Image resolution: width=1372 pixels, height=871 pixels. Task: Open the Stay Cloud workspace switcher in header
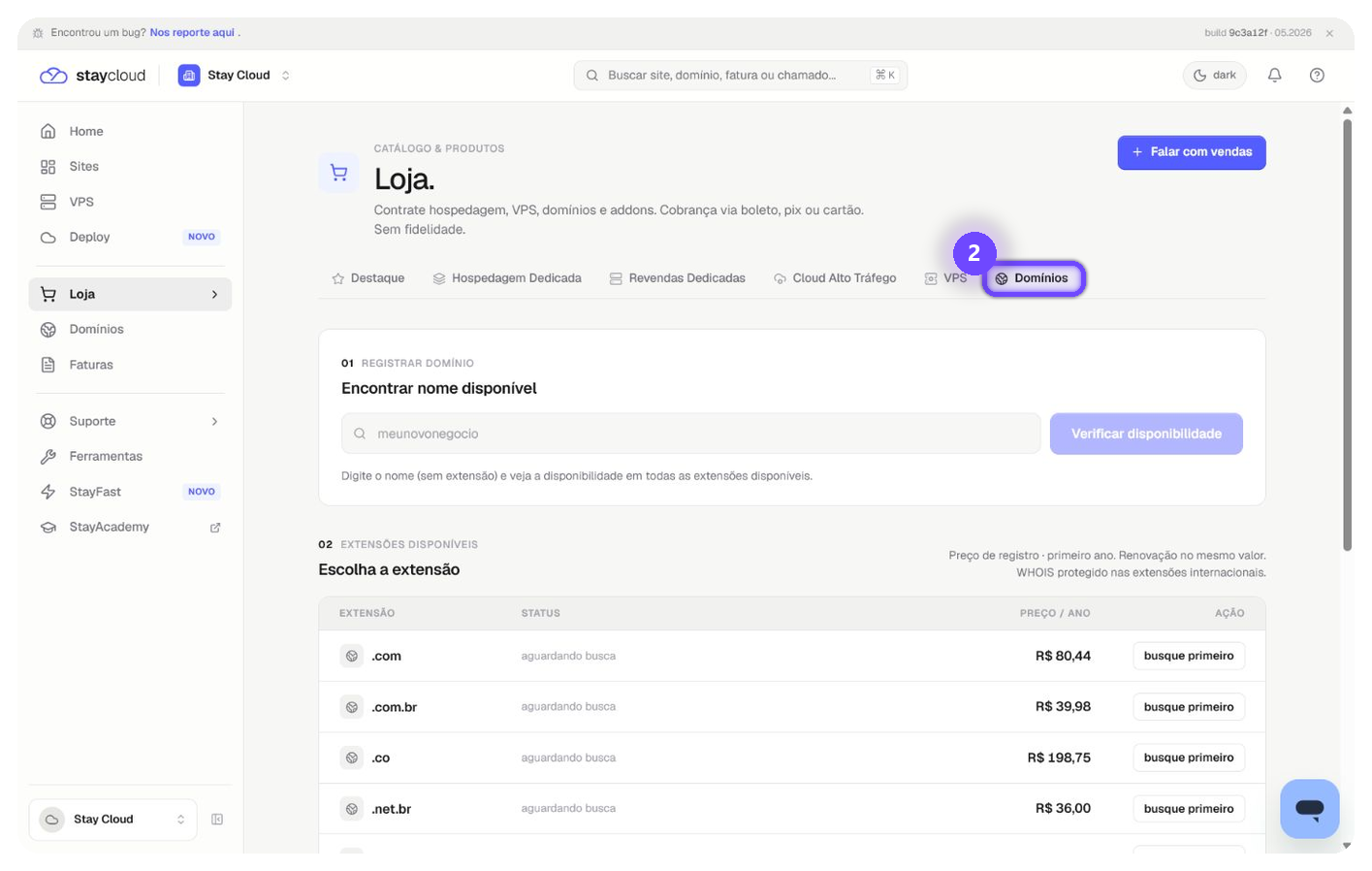[235, 75]
